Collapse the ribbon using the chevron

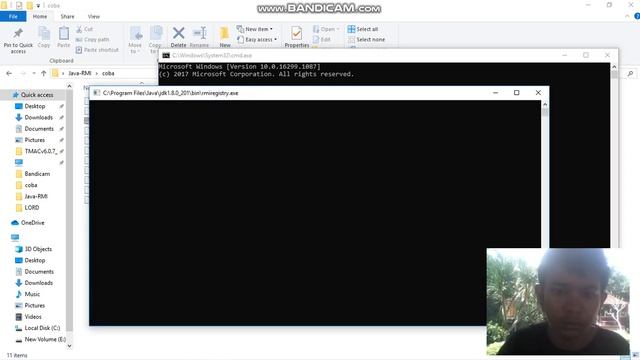point(627,16)
